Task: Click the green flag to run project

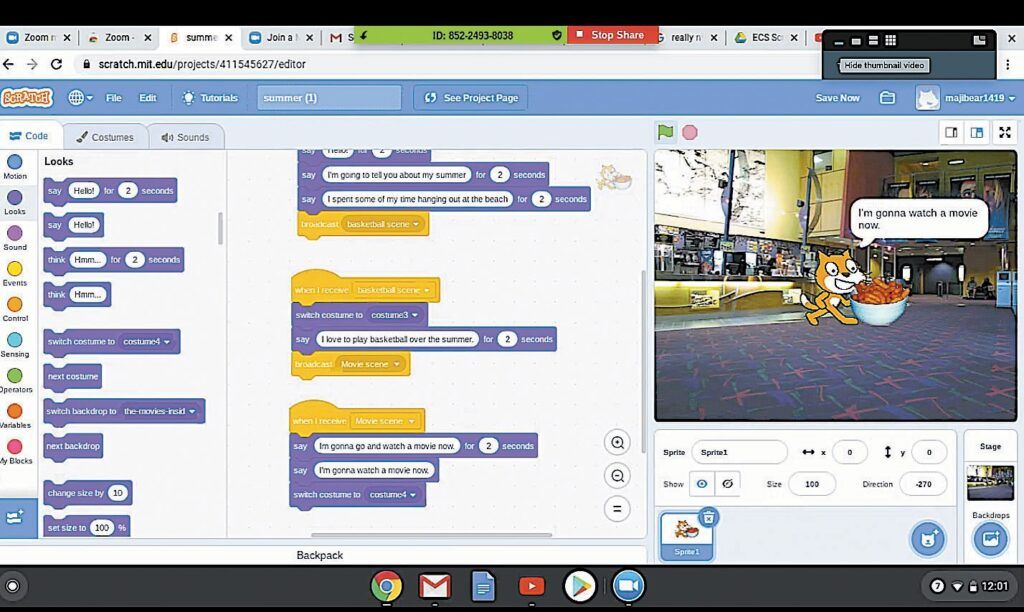Action: point(665,133)
